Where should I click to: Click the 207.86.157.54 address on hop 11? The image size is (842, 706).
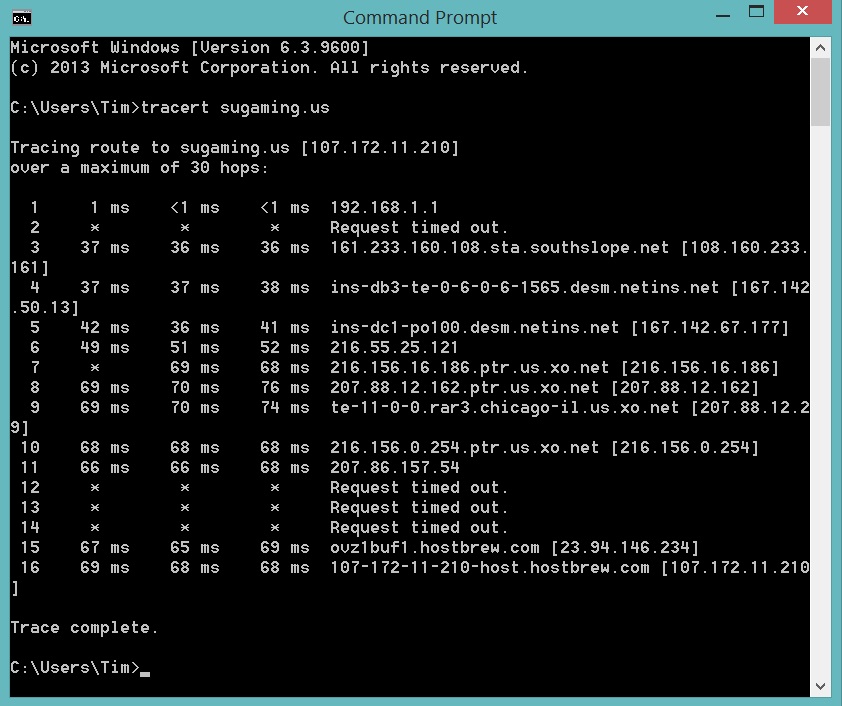point(395,468)
